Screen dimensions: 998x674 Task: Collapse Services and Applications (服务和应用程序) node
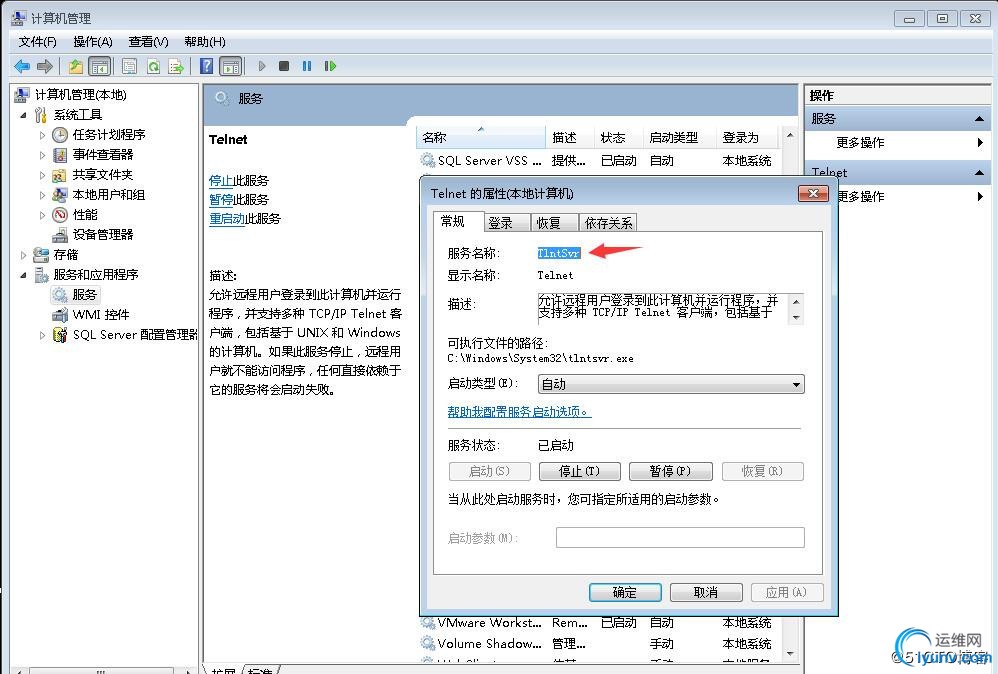click(x=23, y=275)
